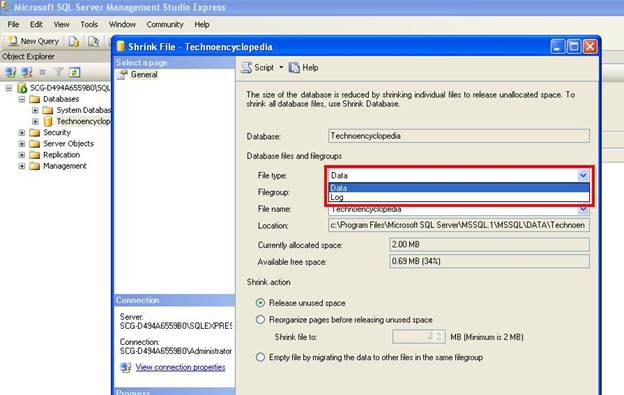The height and width of the screenshot is (395, 624).
Task: Open the Edit menu
Action: (x=36, y=24)
